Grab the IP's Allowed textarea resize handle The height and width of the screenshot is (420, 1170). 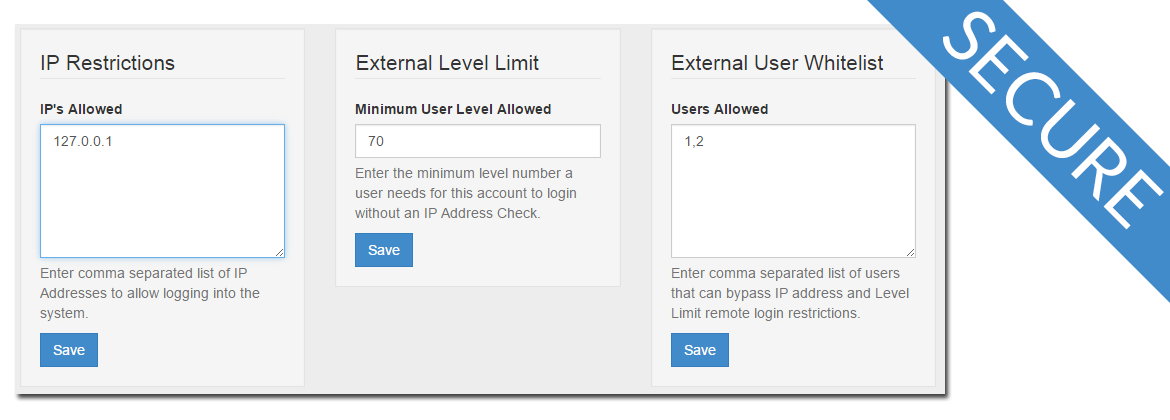tap(279, 253)
